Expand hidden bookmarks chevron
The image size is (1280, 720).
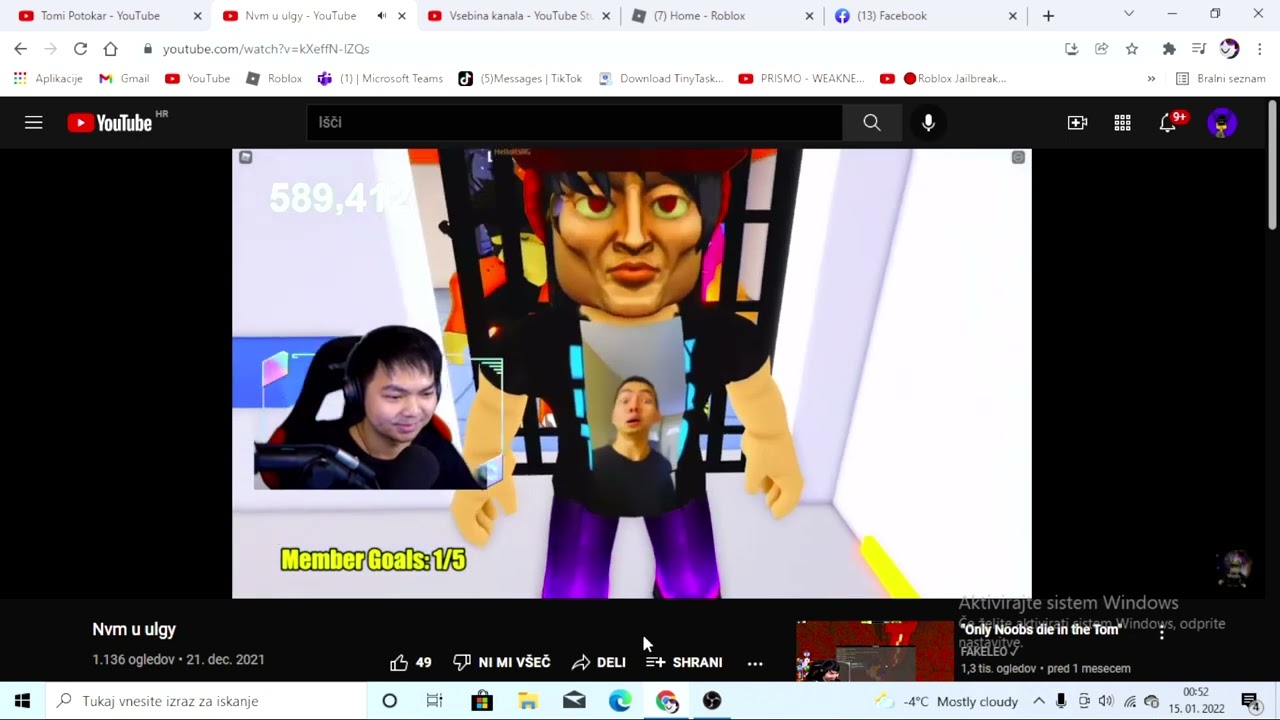pos(1151,78)
